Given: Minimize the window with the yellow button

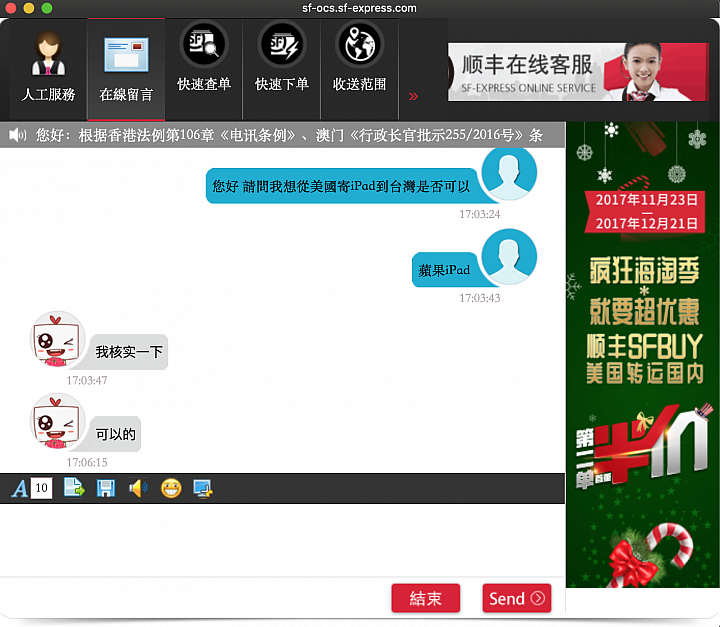Looking at the screenshot, I should tap(29, 8).
